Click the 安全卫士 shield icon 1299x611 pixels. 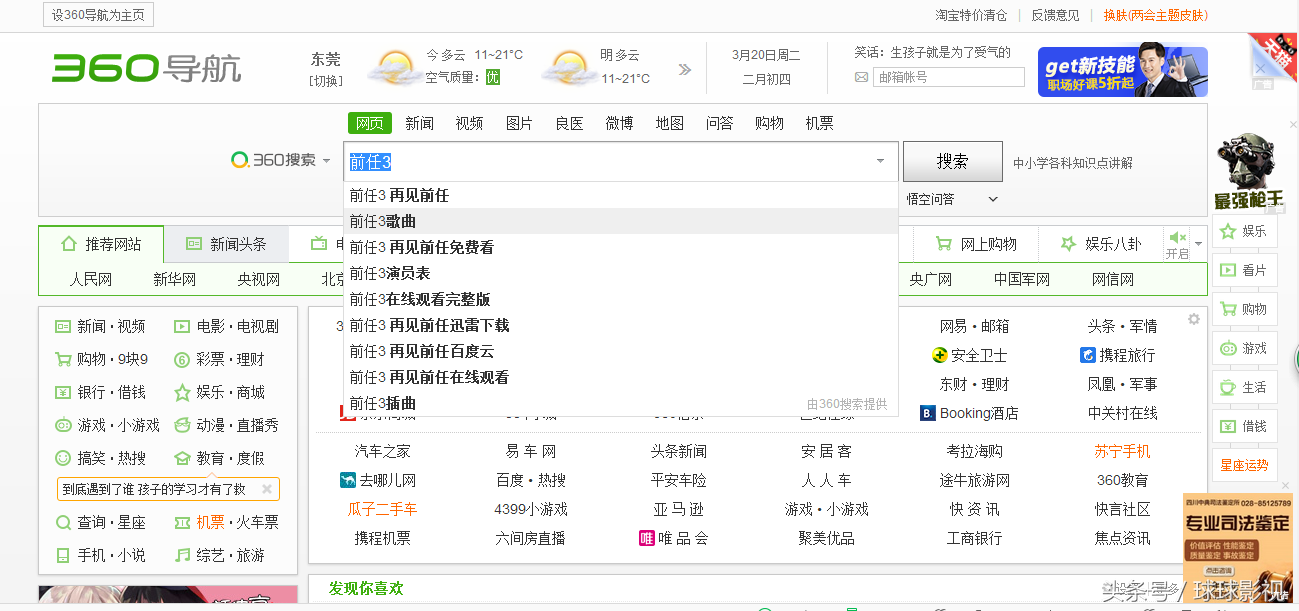click(939, 355)
